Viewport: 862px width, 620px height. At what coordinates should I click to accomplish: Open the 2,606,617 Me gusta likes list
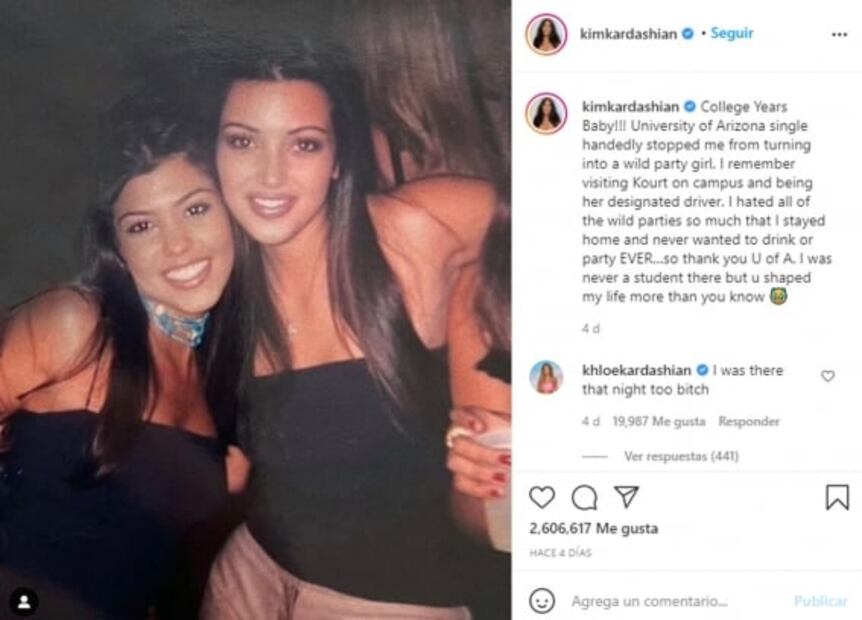tap(593, 529)
